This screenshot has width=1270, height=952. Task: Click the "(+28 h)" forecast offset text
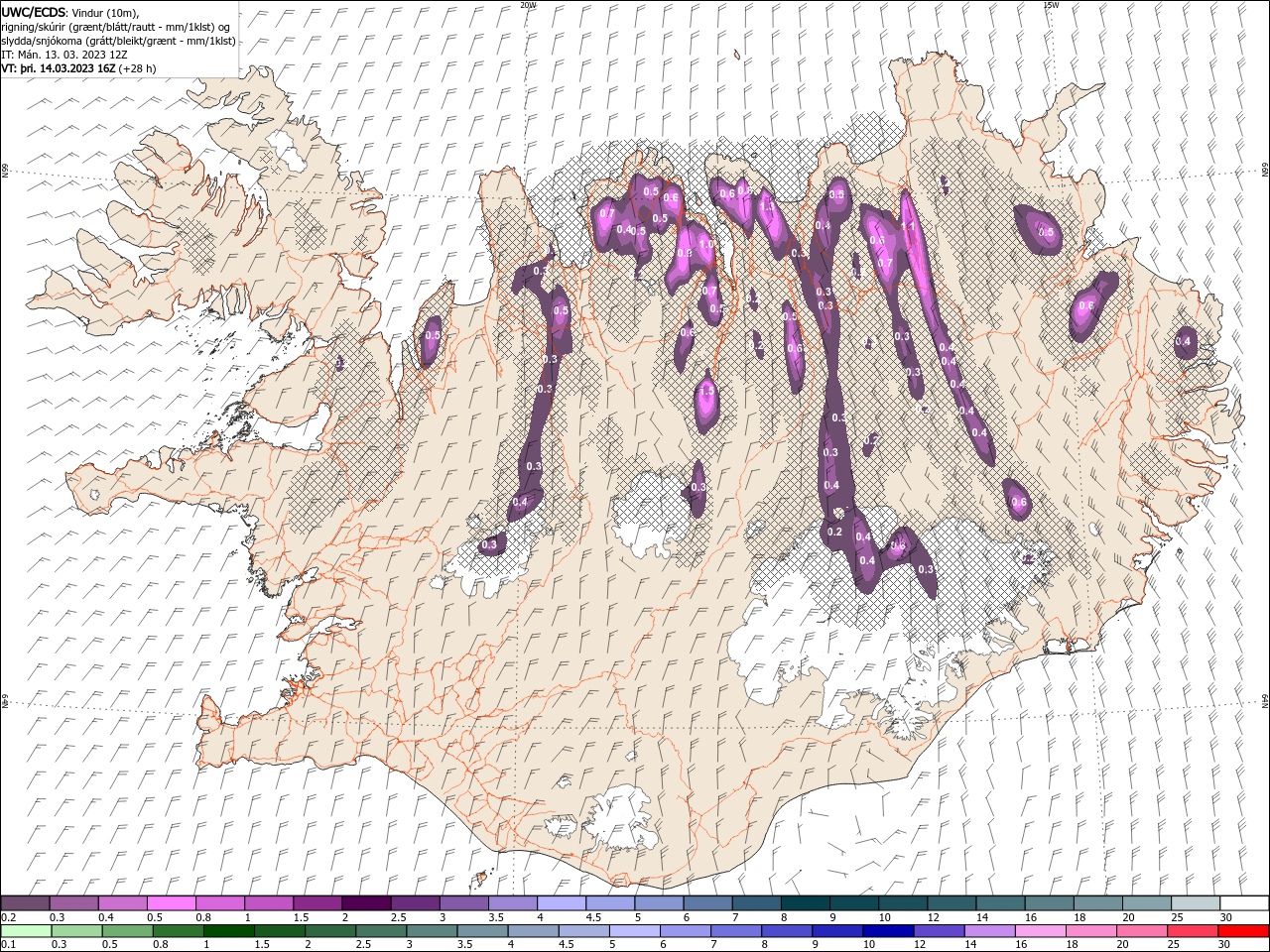pyautogui.click(x=137, y=68)
